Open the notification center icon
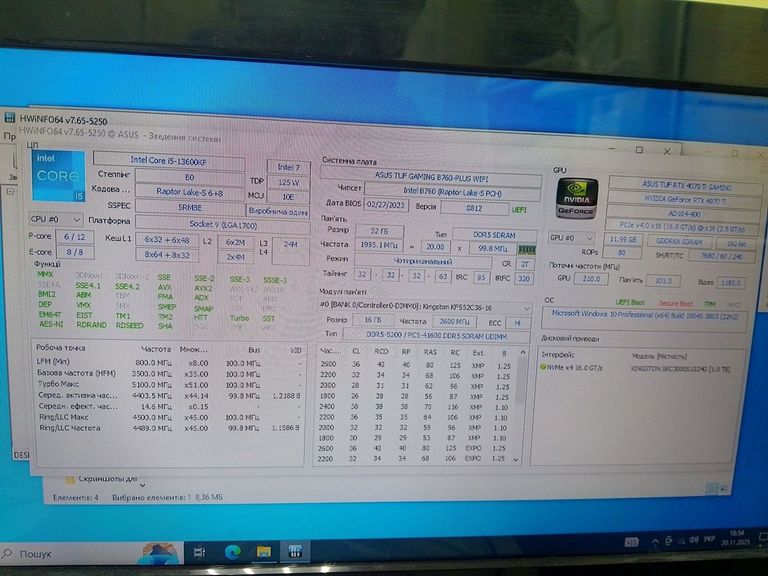 (x=763, y=538)
